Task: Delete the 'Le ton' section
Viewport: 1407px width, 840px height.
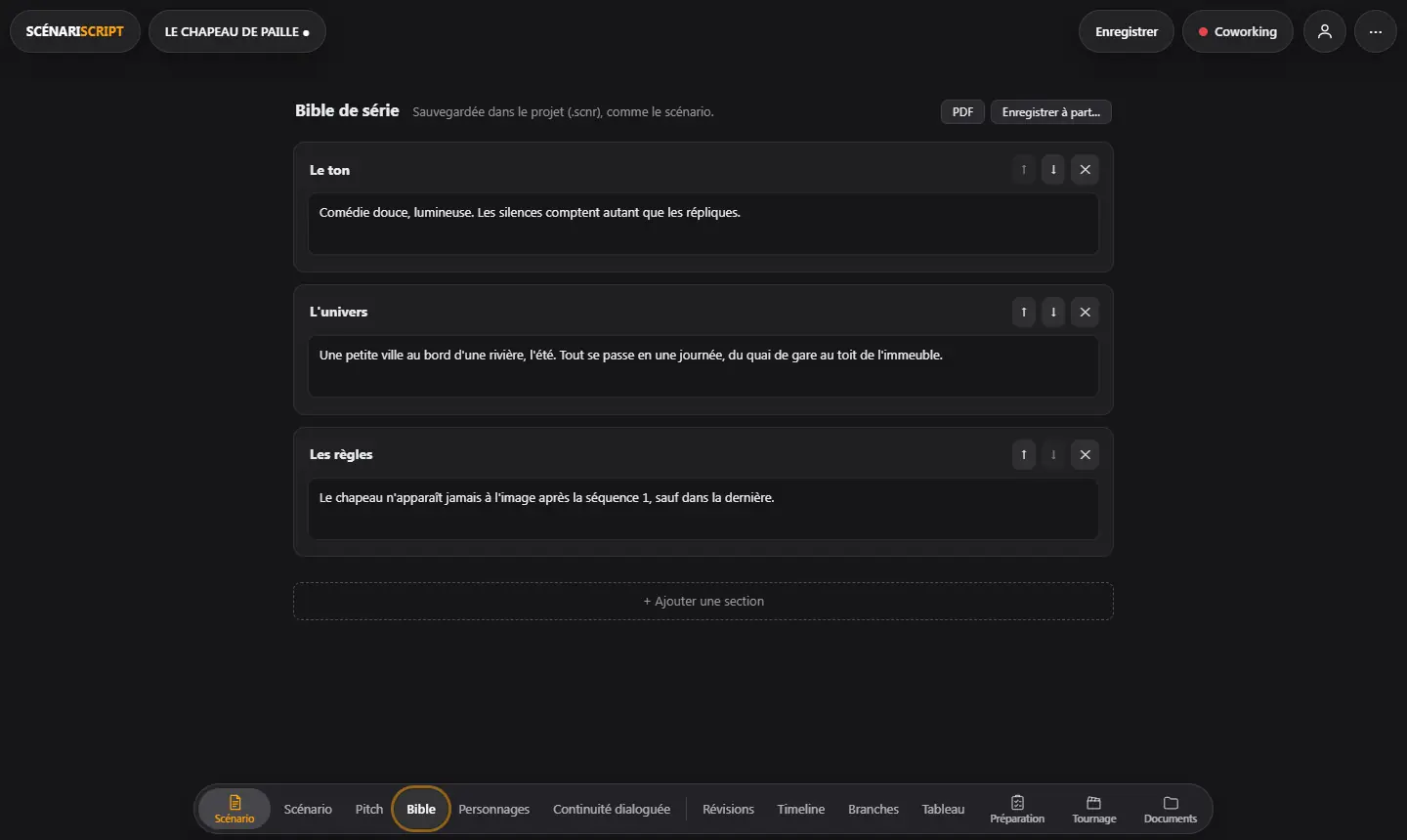Action: [x=1085, y=170]
